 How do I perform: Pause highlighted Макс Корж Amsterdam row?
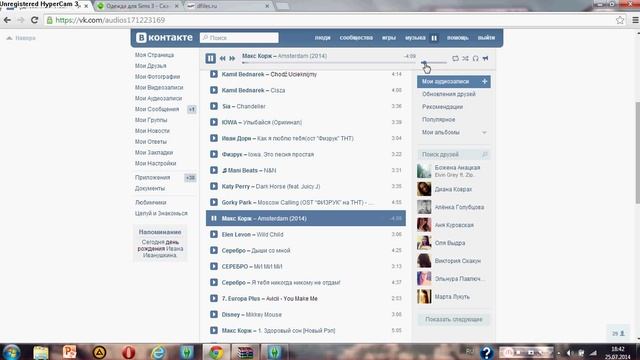pos(213,218)
